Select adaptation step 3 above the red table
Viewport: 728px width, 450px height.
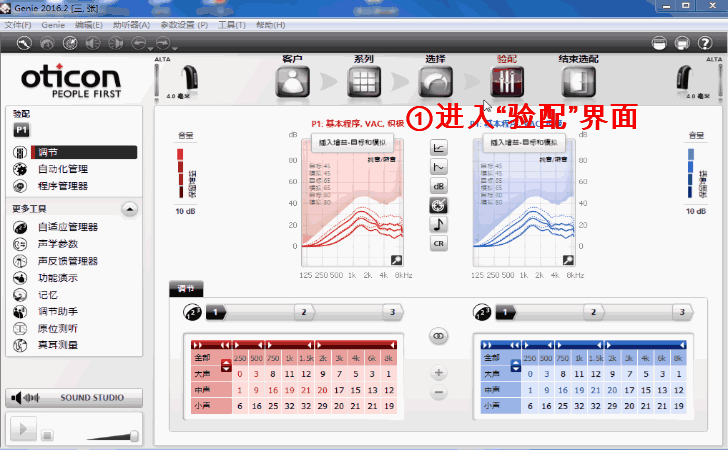pyautogui.click(x=393, y=312)
